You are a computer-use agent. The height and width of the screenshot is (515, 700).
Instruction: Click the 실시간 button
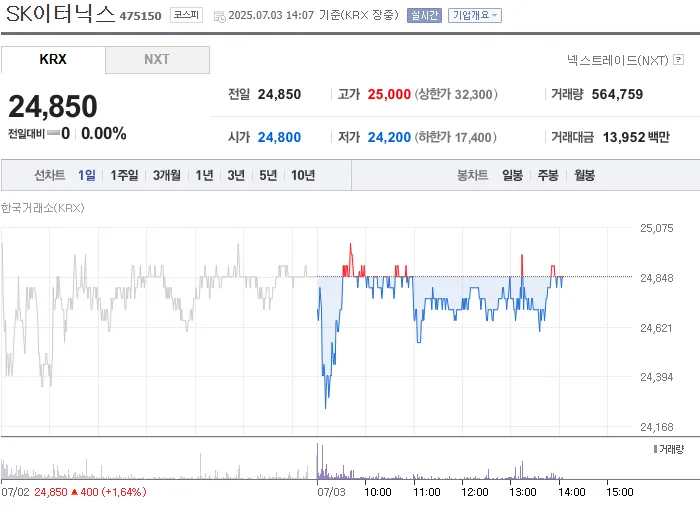pyautogui.click(x=424, y=15)
